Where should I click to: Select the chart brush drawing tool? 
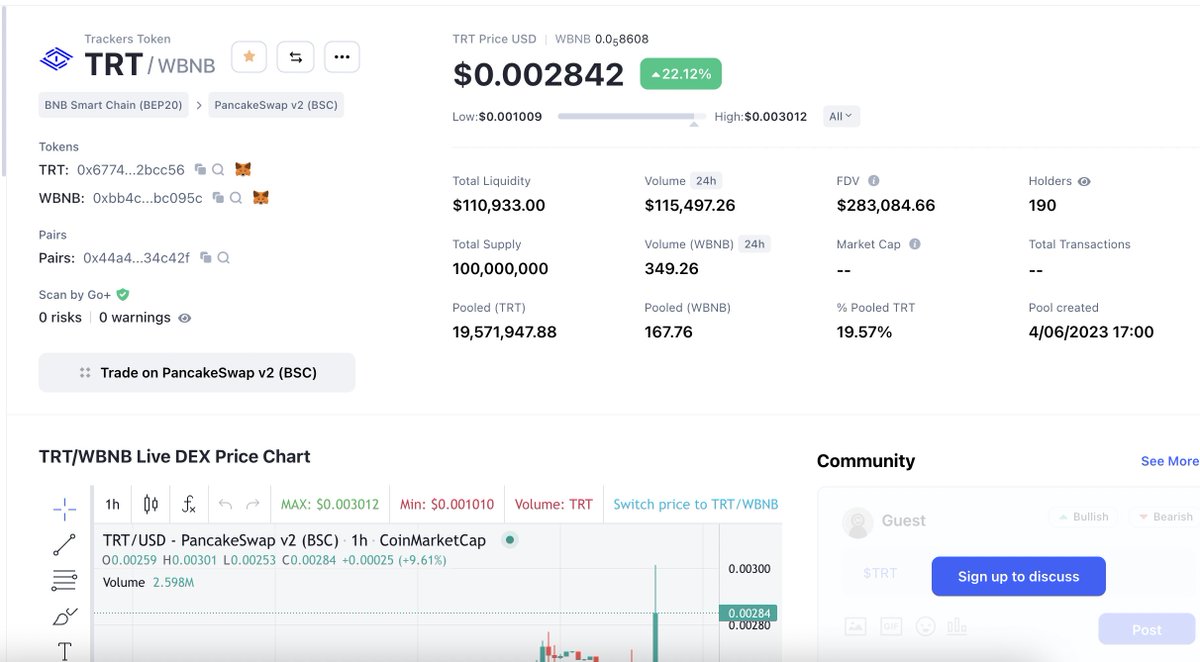[64, 616]
